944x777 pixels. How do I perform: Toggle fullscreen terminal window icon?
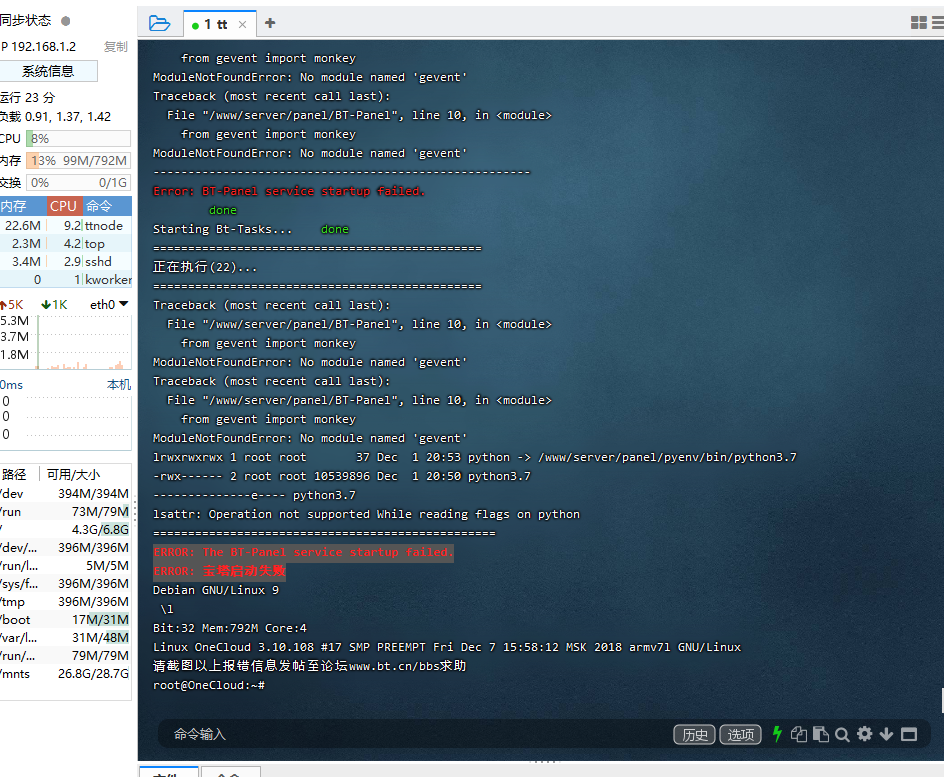[909, 734]
